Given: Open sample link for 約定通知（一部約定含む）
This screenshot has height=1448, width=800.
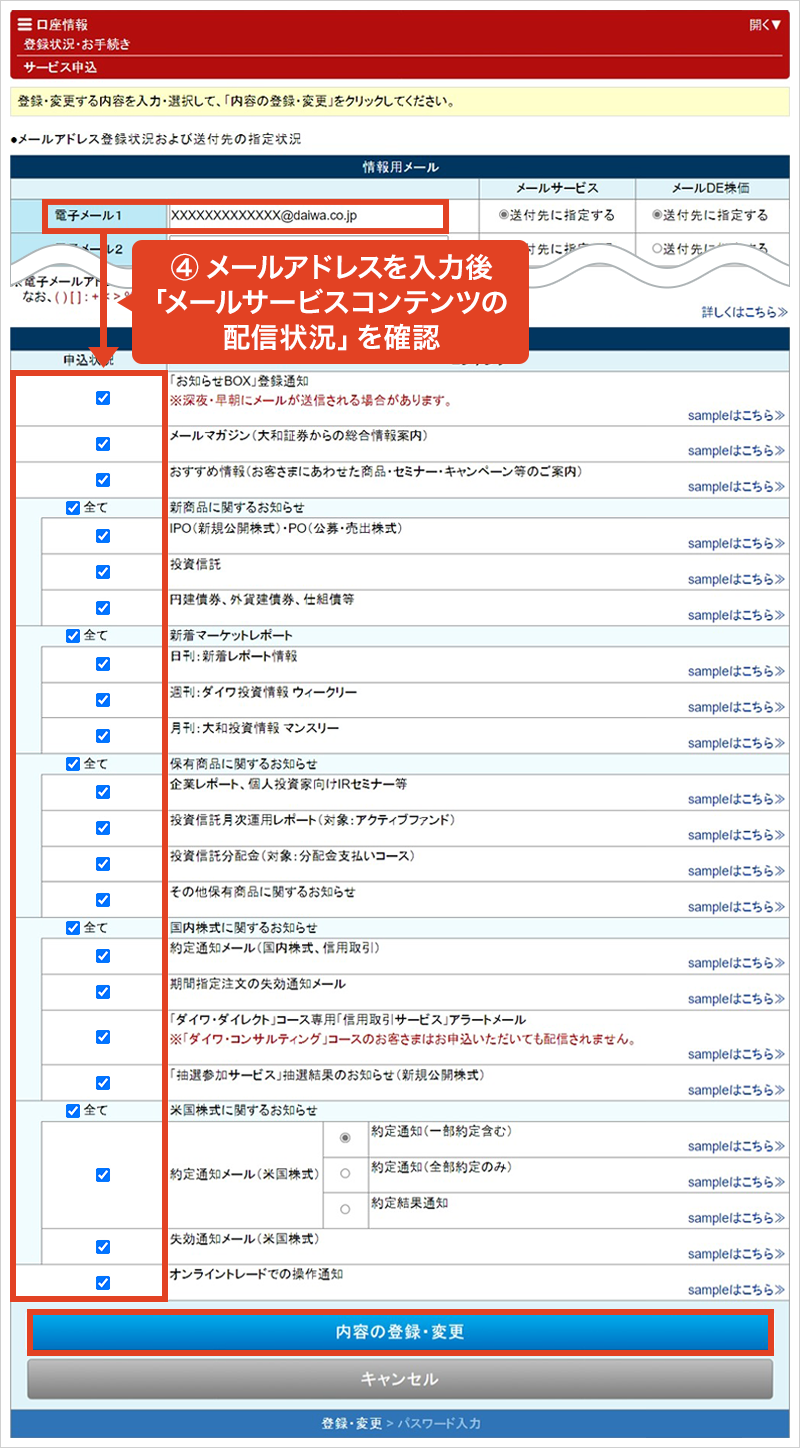Looking at the screenshot, I should point(736,1146).
